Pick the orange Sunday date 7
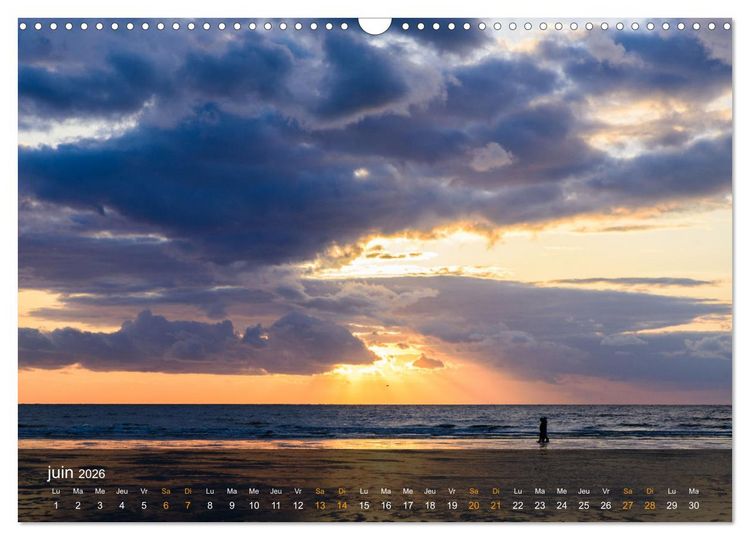The image size is (750, 540). [188, 506]
